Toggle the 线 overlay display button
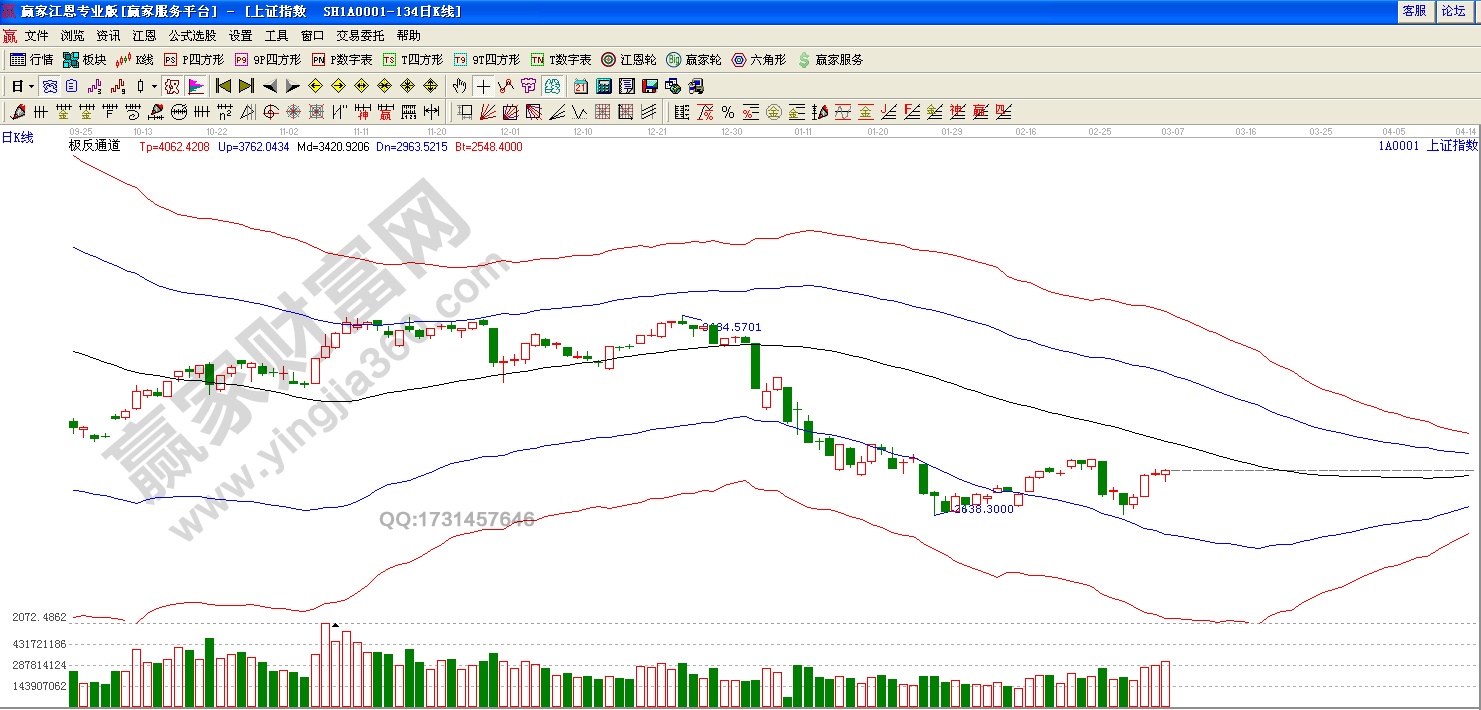The image size is (1481, 710). tap(172, 86)
